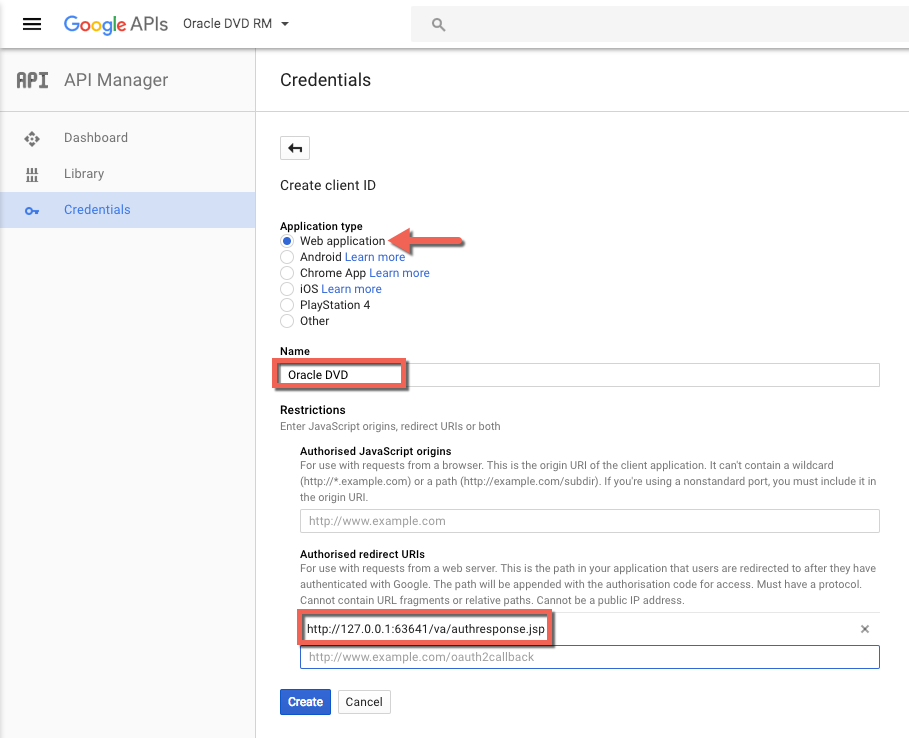Image resolution: width=909 pixels, height=738 pixels.
Task: Click the Authorised JavaScript origins input
Action: click(590, 521)
